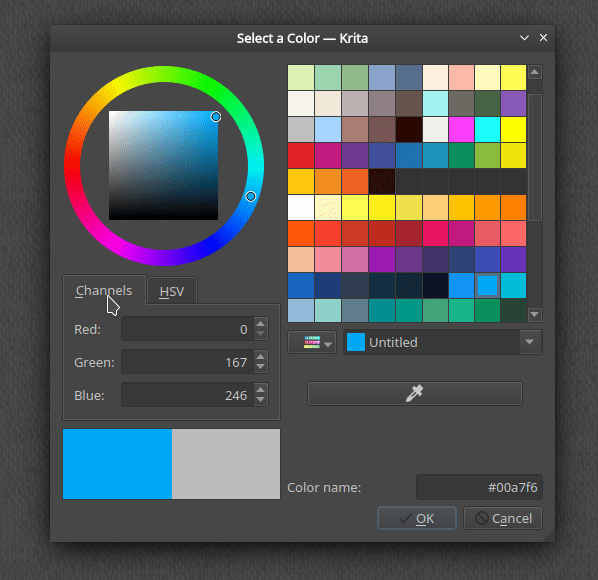Open dropdown arrow beside palette icon
This screenshot has width=598, height=580.
pyautogui.click(x=328, y=344)
